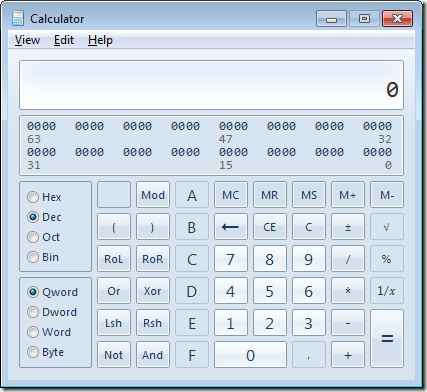Click the Xor button
This screenshot has height=392, width=427.
(153, 291)
